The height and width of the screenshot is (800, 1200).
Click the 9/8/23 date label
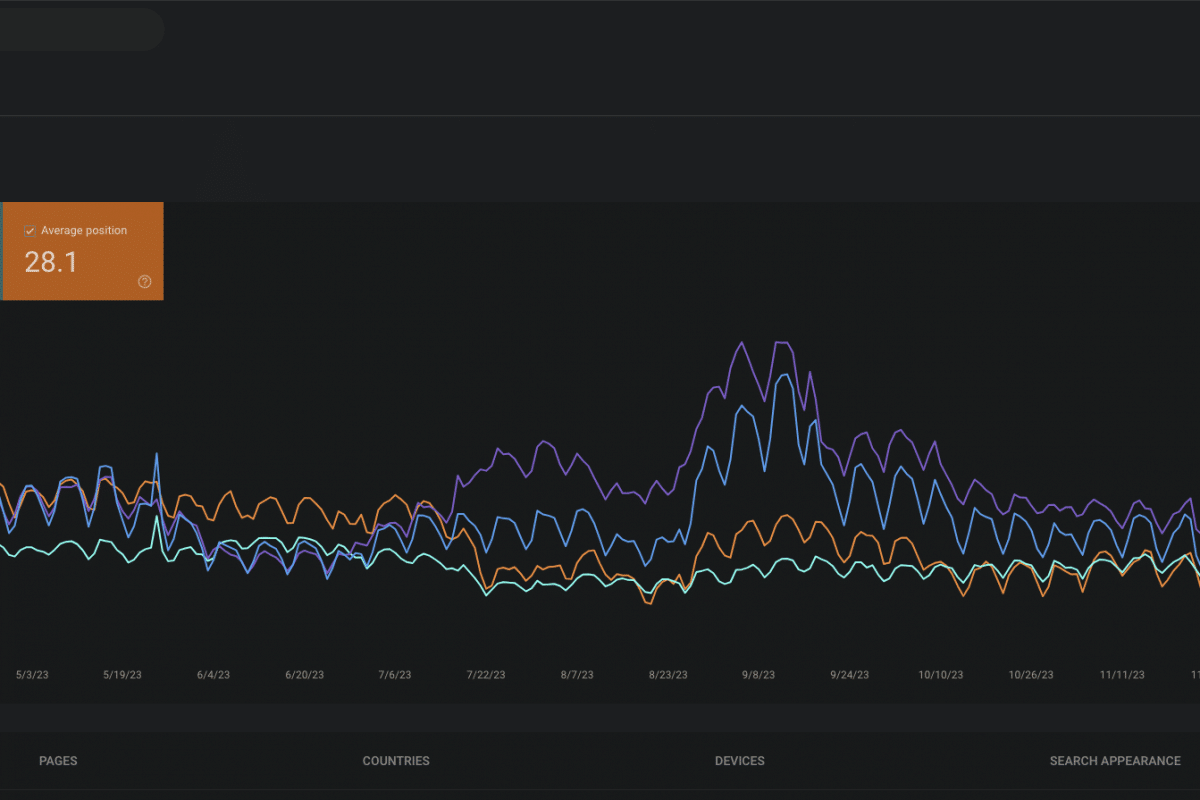(758, 675)
